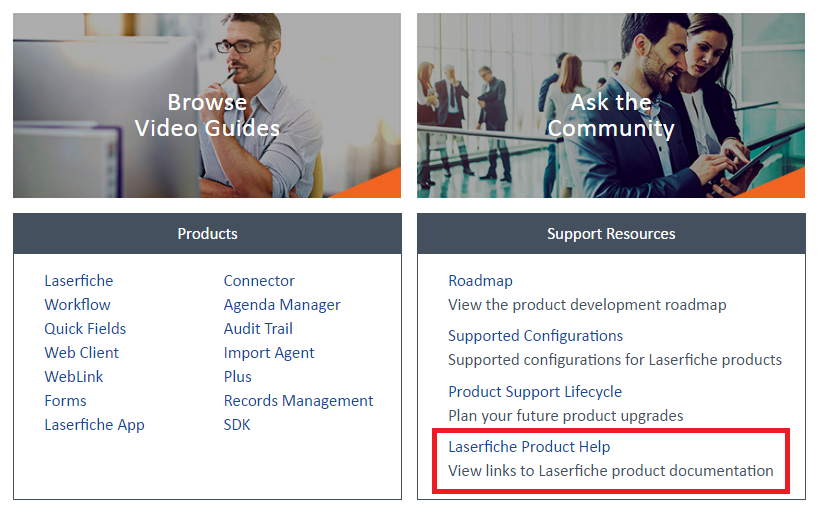
Task: Click the Product Support Lifecycle link
Action: (x=535, y=392)
